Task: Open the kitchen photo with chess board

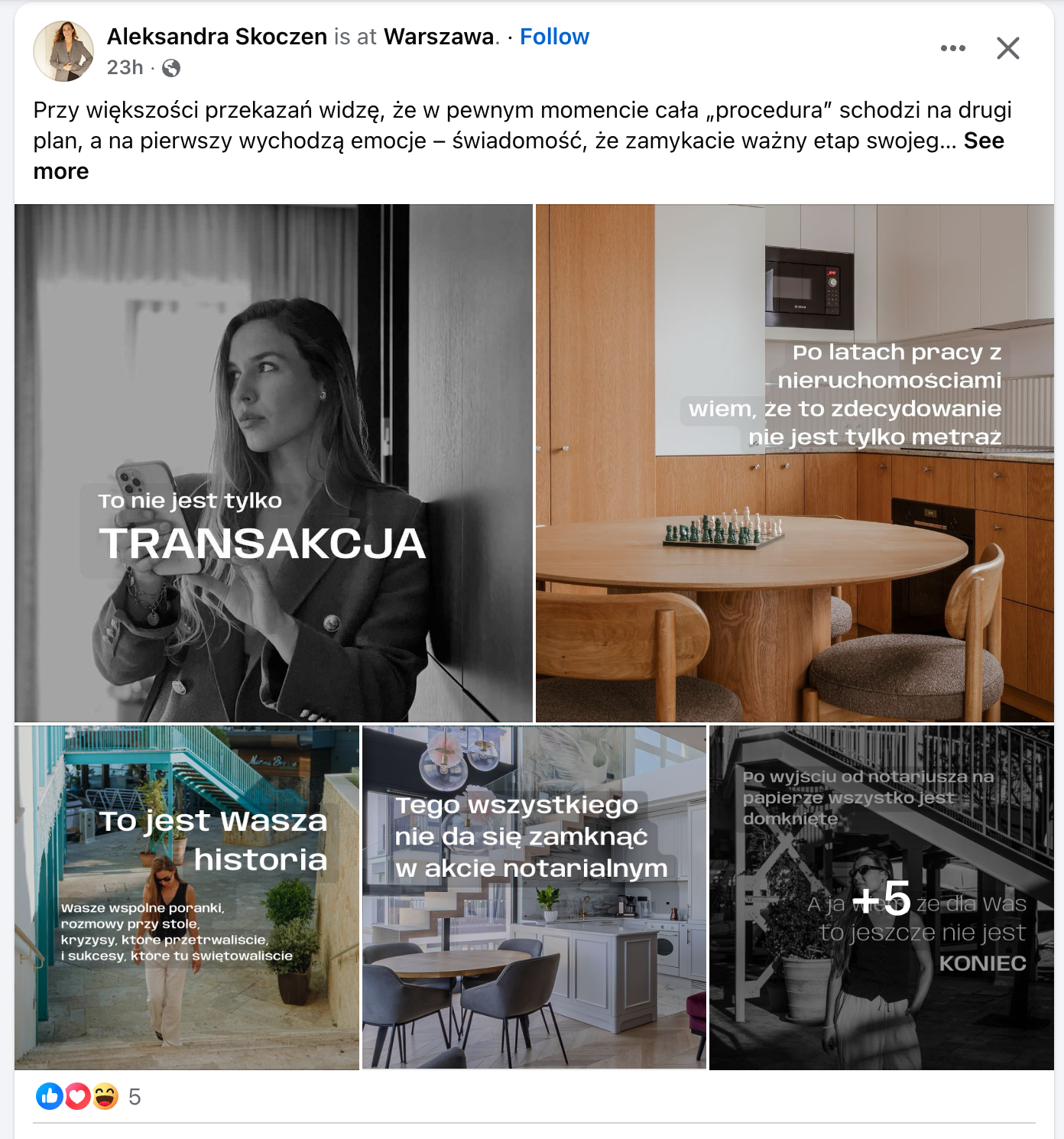Action: 795,463
